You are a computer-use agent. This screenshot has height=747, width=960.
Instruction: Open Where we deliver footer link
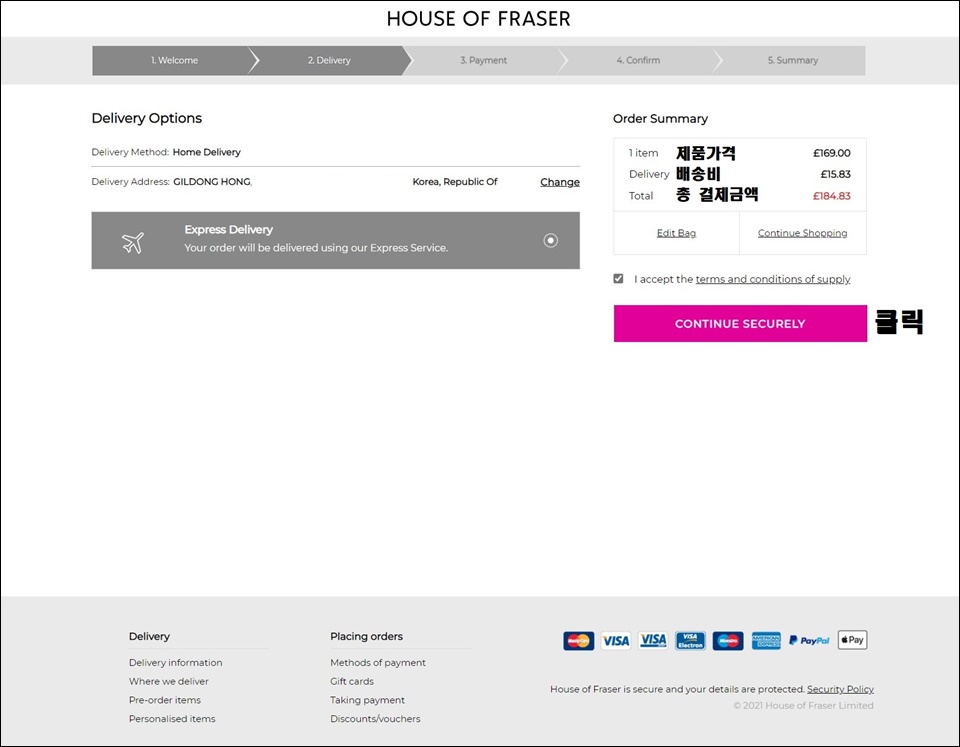168,681
